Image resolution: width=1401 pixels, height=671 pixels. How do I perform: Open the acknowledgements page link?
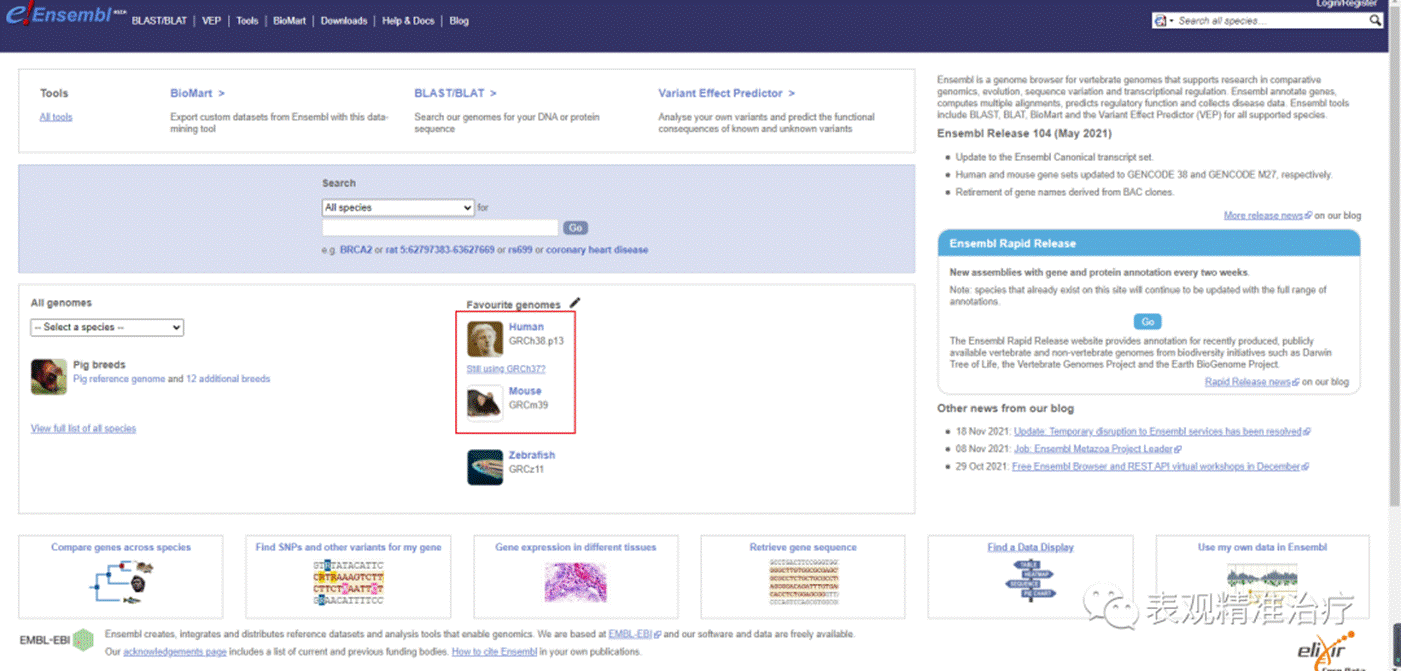pyautogui.click(x=175, y=652)
